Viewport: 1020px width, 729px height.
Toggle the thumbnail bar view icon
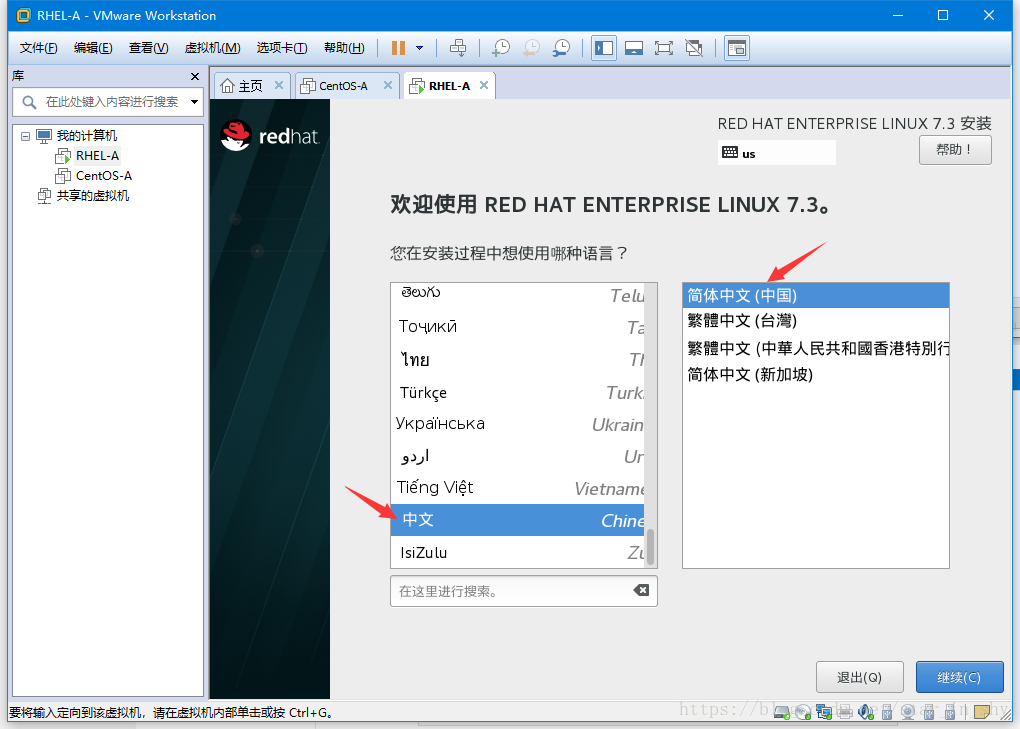pos(634,48)
